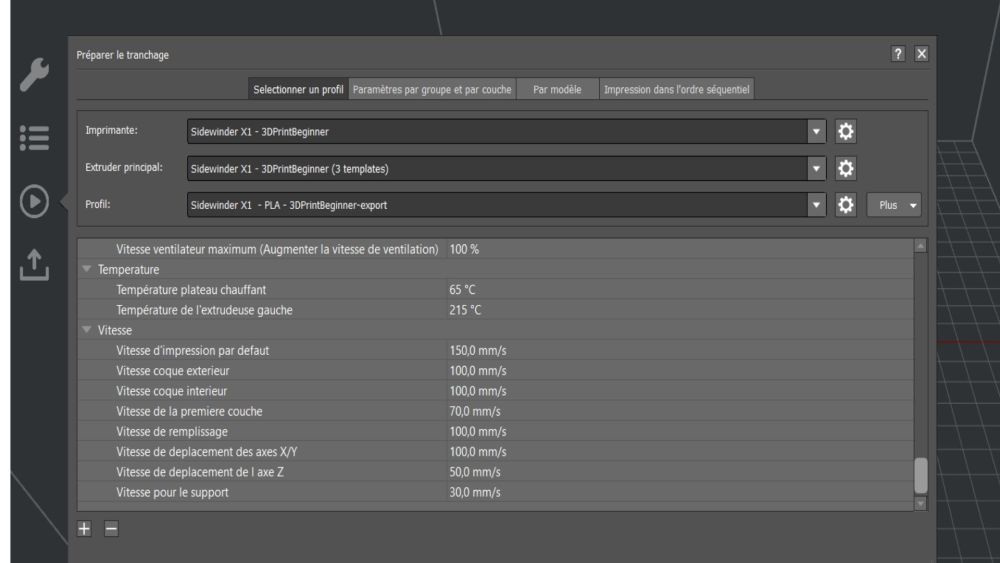Open the Profil dropdown list
The height and width of the screenshot is (563, 1000).
pos(816,205)
